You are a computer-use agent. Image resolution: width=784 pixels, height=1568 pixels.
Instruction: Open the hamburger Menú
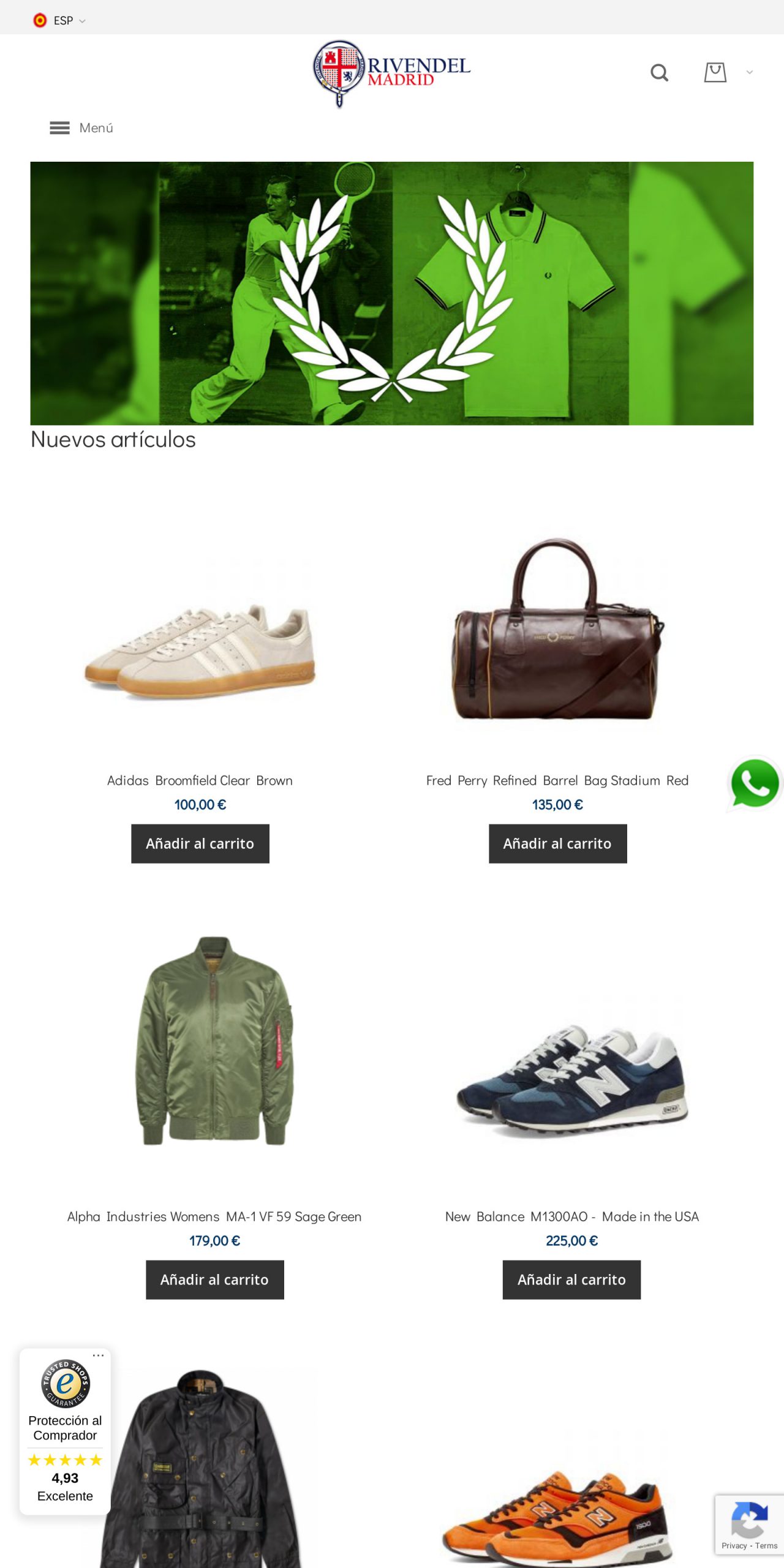coord(81,128)
